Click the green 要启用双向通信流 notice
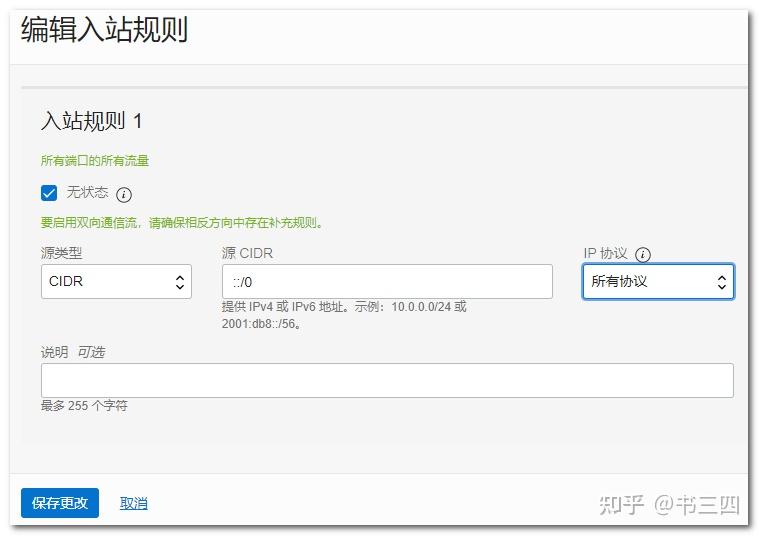 click(181, 223)
